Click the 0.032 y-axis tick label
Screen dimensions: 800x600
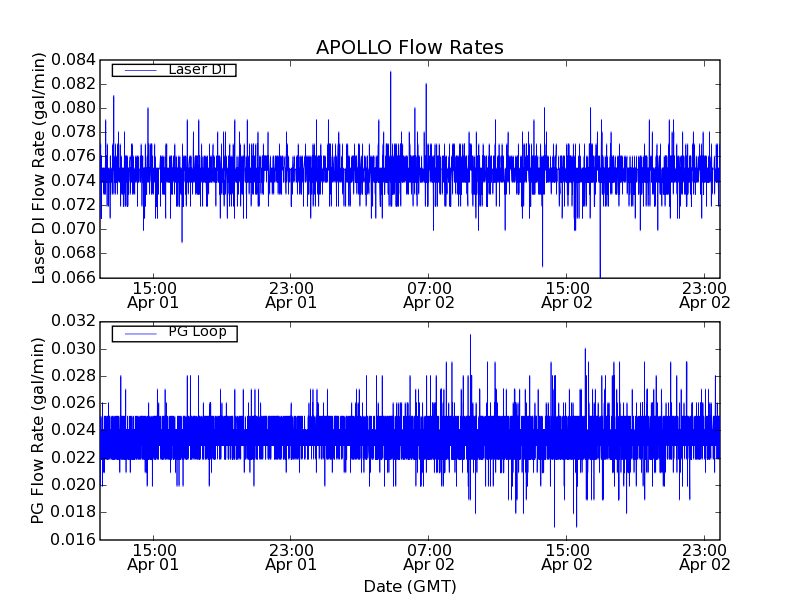click(73, 321)
